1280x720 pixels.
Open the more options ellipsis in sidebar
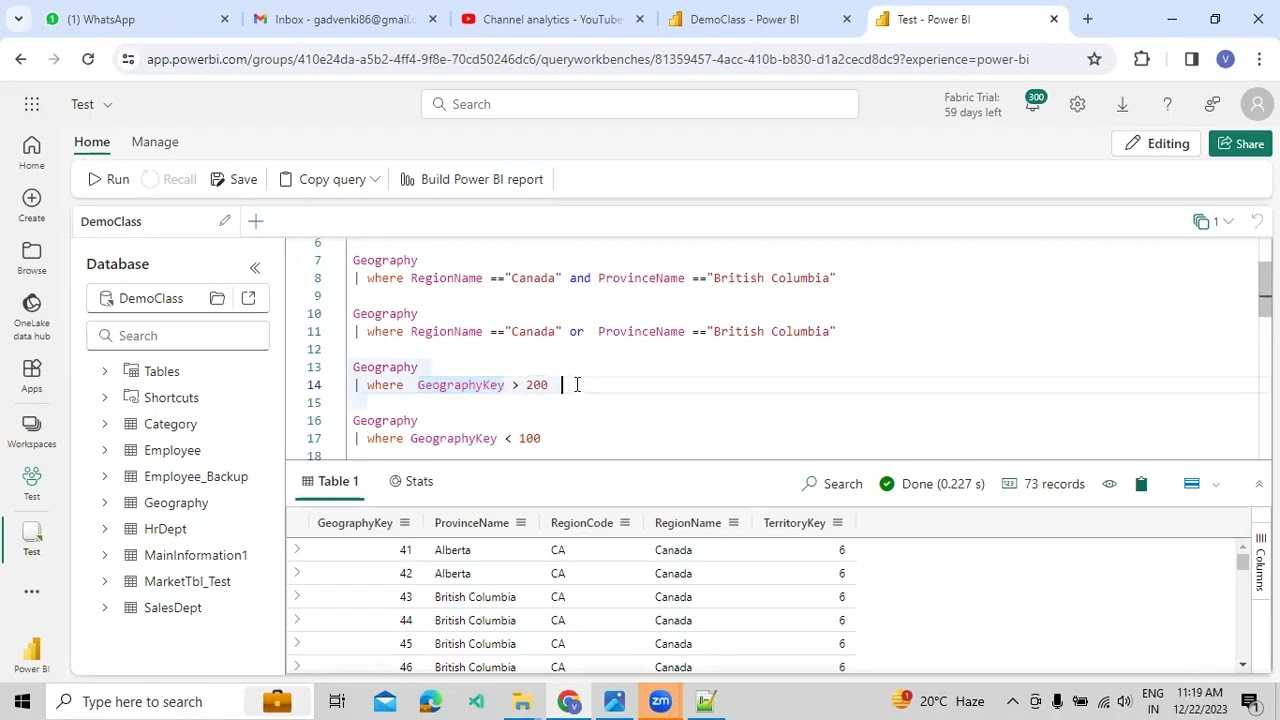[32, 592]
